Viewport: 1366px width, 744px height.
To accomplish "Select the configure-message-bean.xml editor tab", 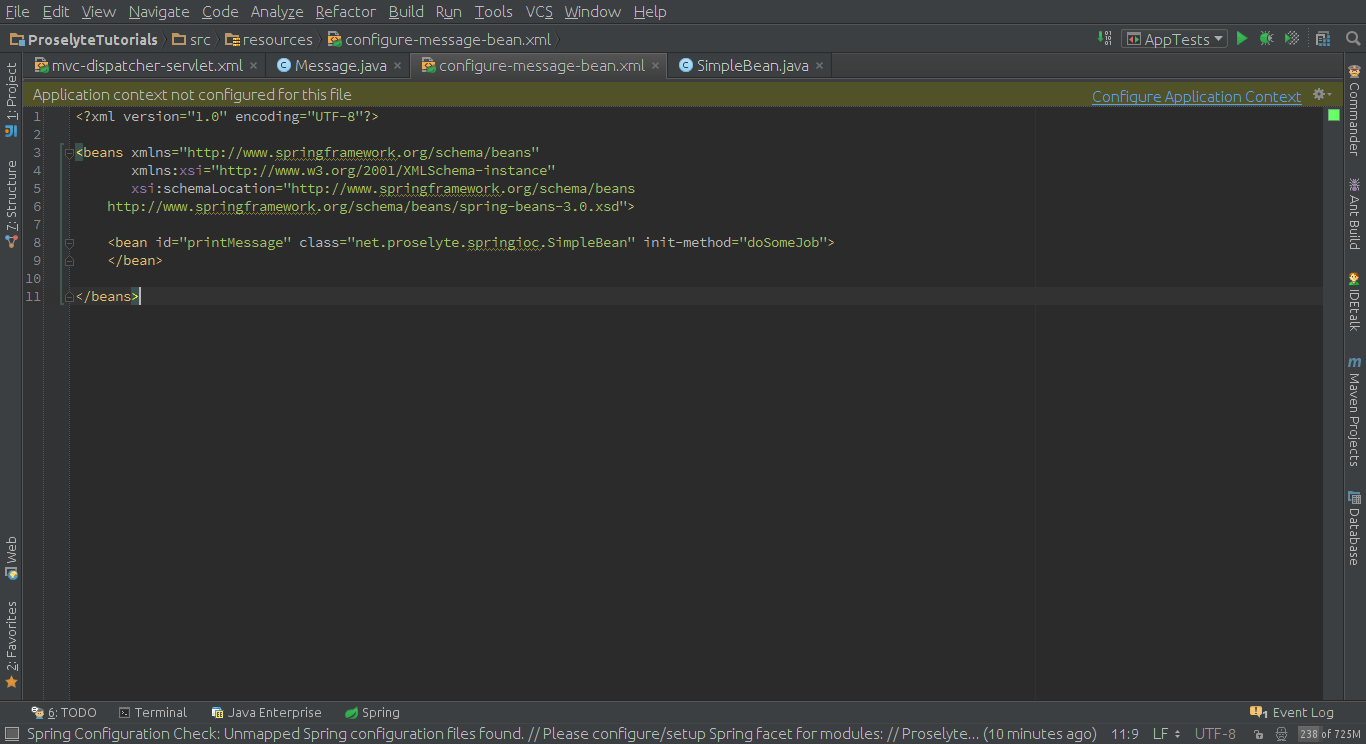I will coord(541,66).
